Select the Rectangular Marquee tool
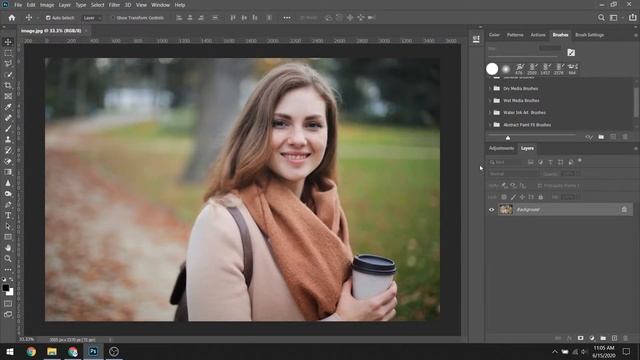This screenshot has height=360, width=640. pyautogui.click(x=8, y=53)
